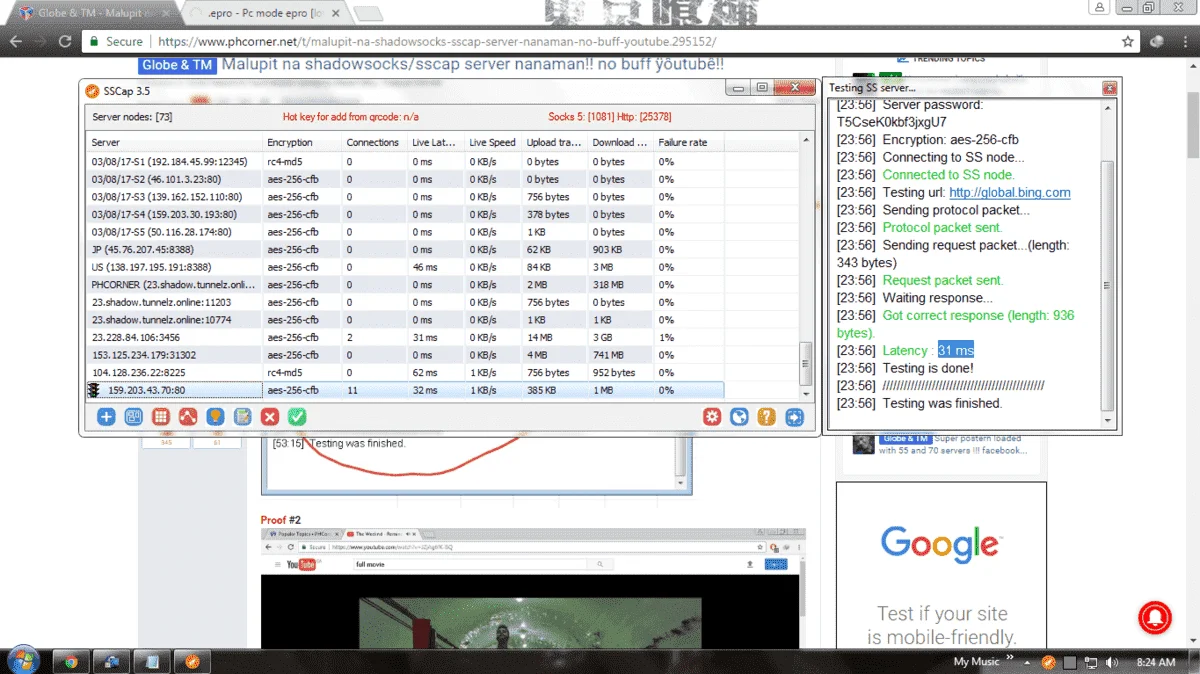Click the taskbar clock showing 8:24 AM
Viewport: 1200px width, 674px height.
[1155, 662]
